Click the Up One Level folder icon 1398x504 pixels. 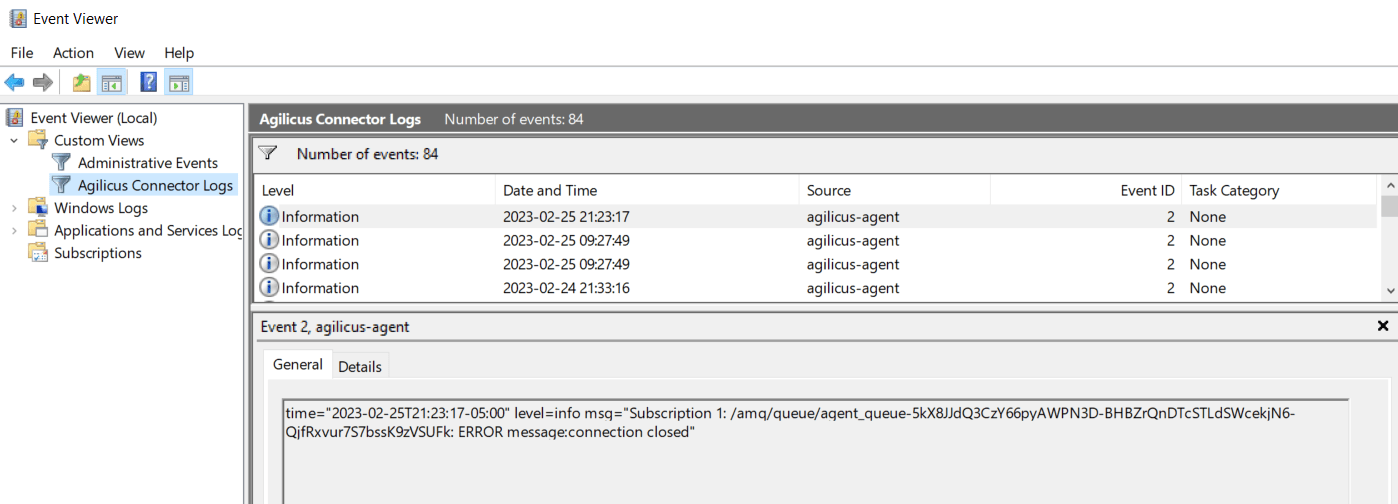point(81,83)
